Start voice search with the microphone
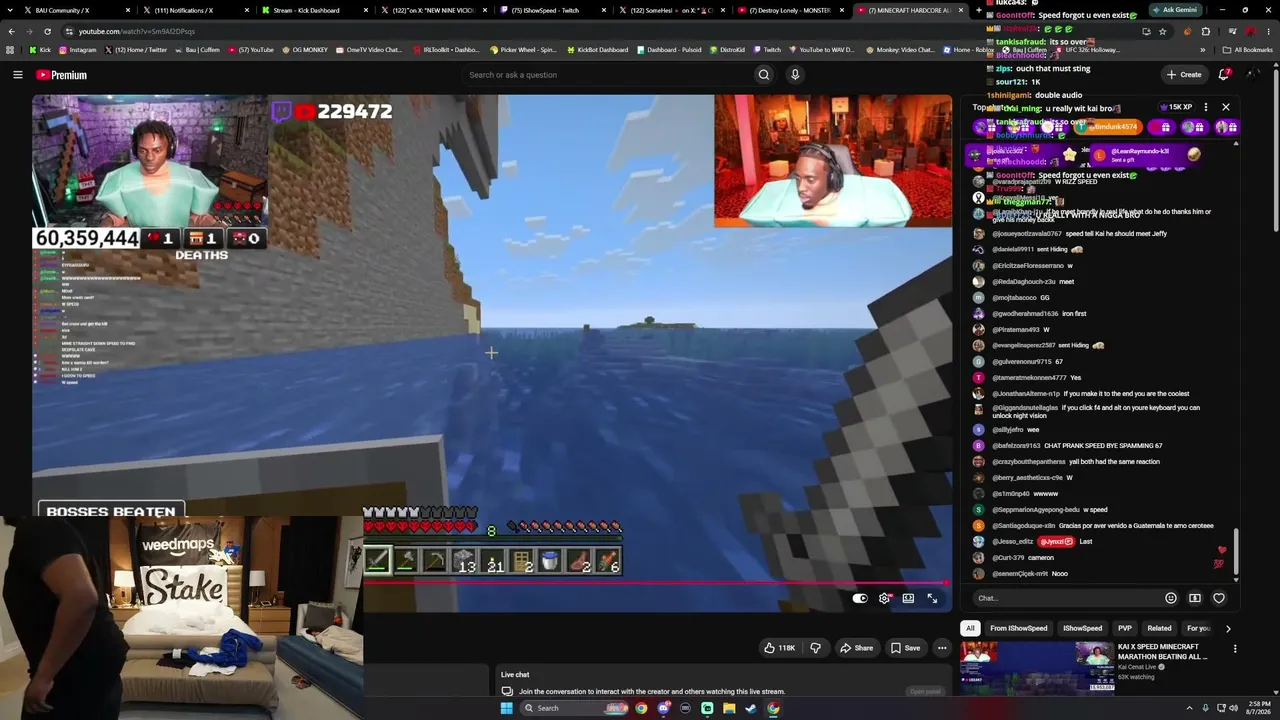This screenshot has height=720, width=1280. tap(795, 75)
